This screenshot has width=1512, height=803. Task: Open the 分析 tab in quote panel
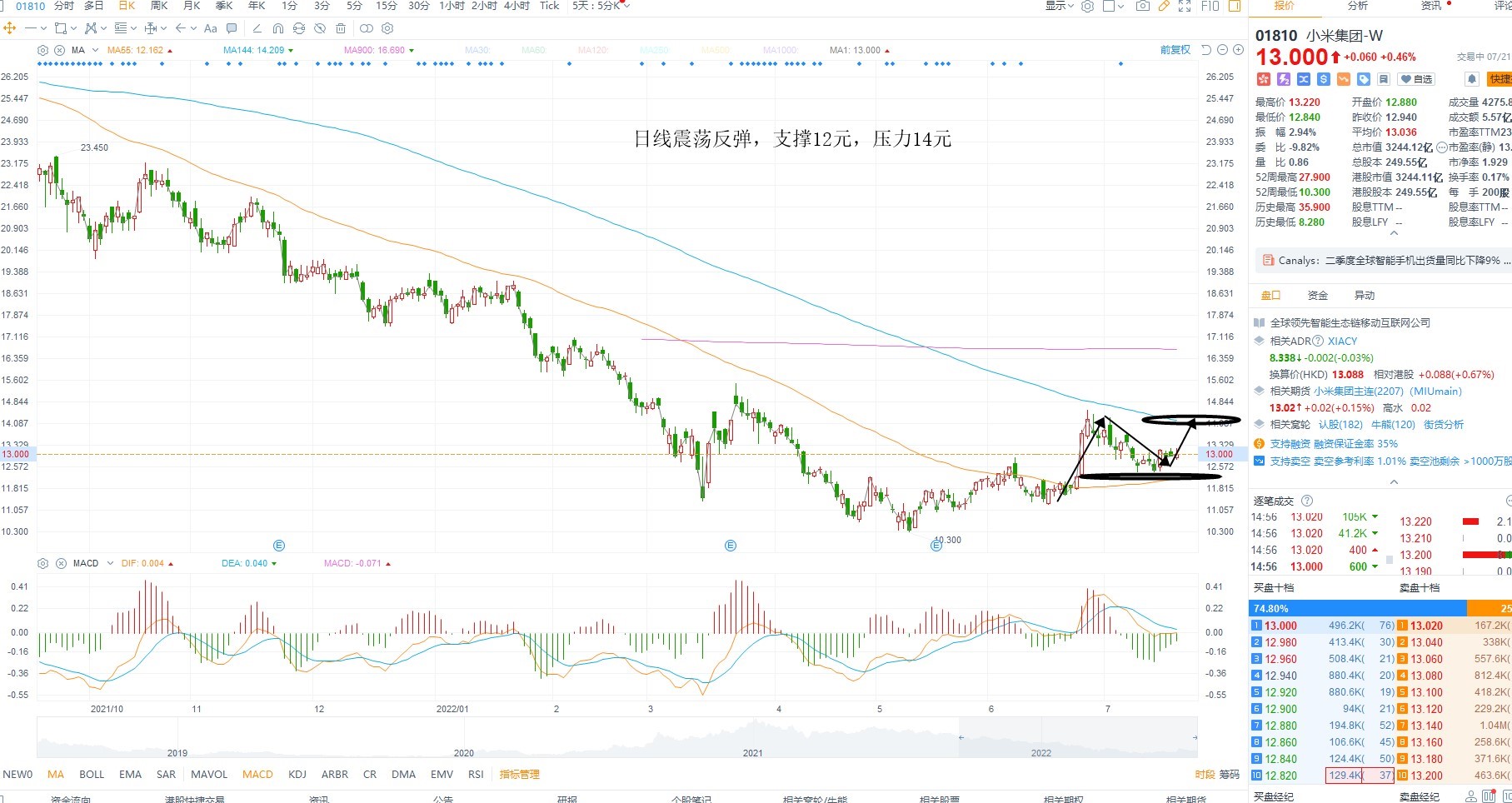(x=1358, y=6)
